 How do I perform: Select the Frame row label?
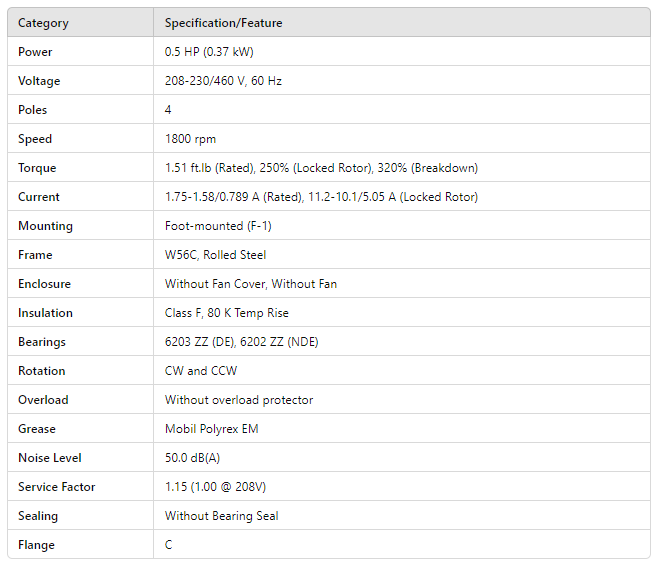tap(35, 255)
